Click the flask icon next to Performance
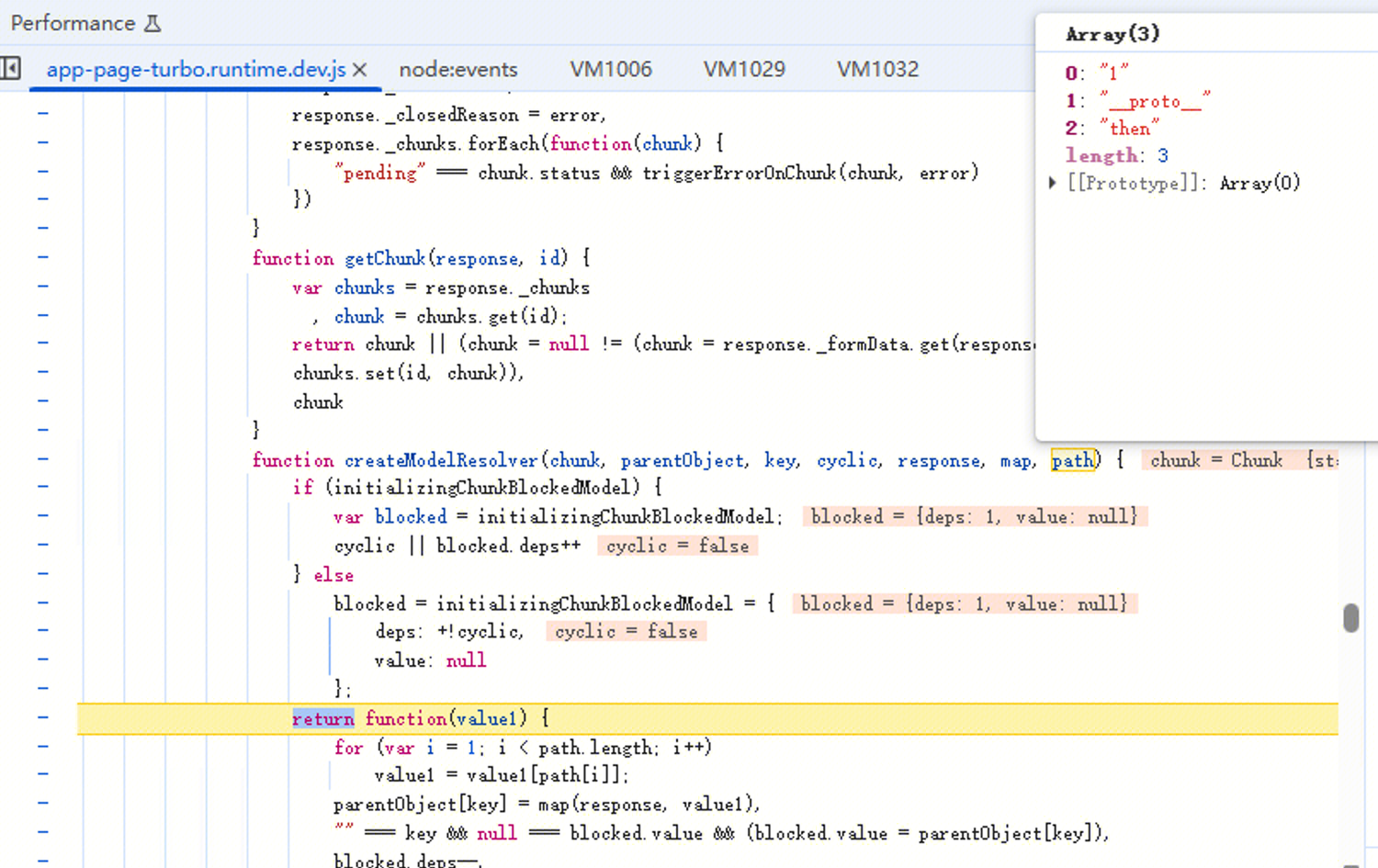This screenshot has height=868, width=1378. [x=153, y=24]
